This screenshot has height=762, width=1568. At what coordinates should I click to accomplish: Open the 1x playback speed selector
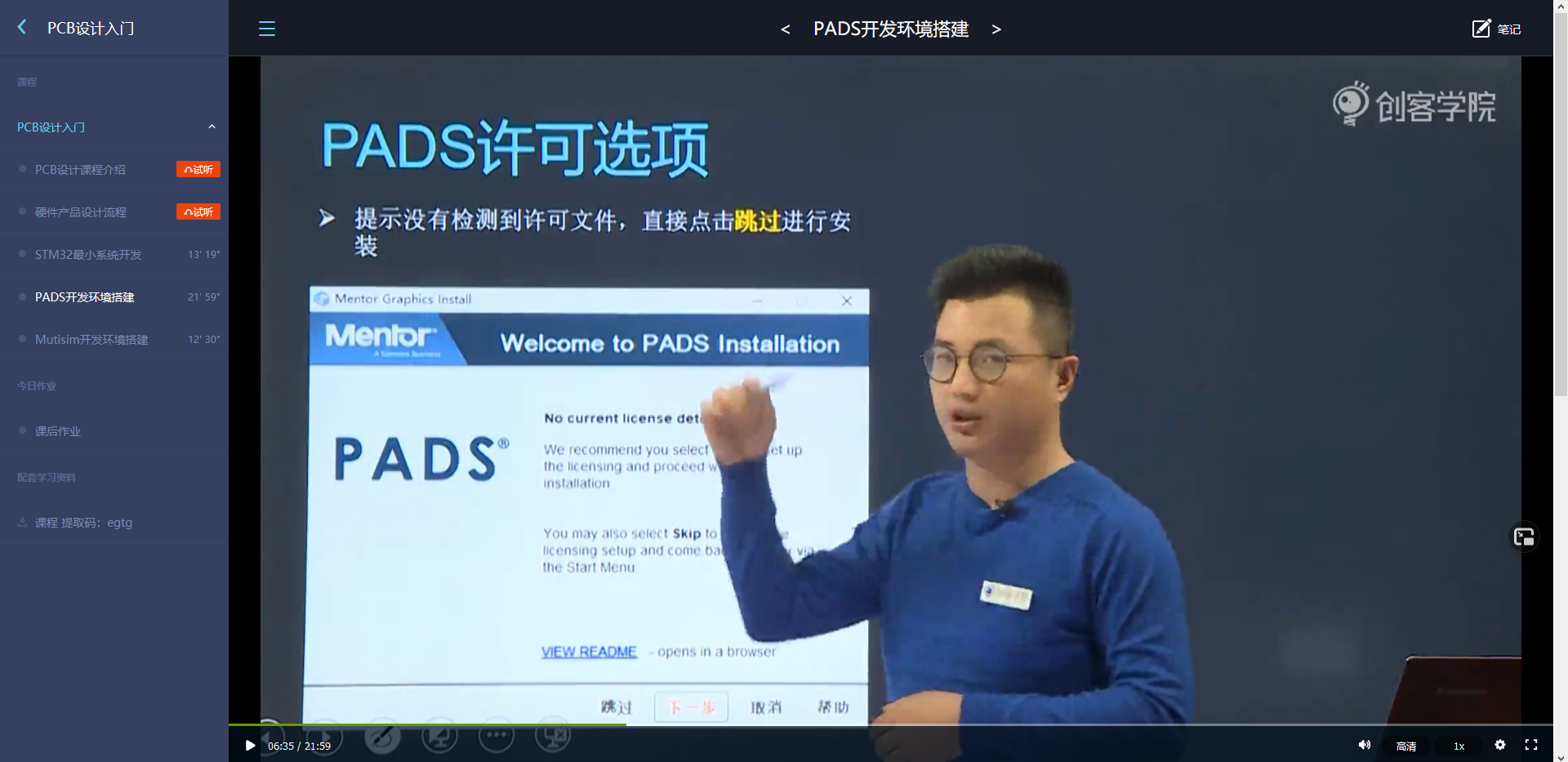tap(1459, 746)
